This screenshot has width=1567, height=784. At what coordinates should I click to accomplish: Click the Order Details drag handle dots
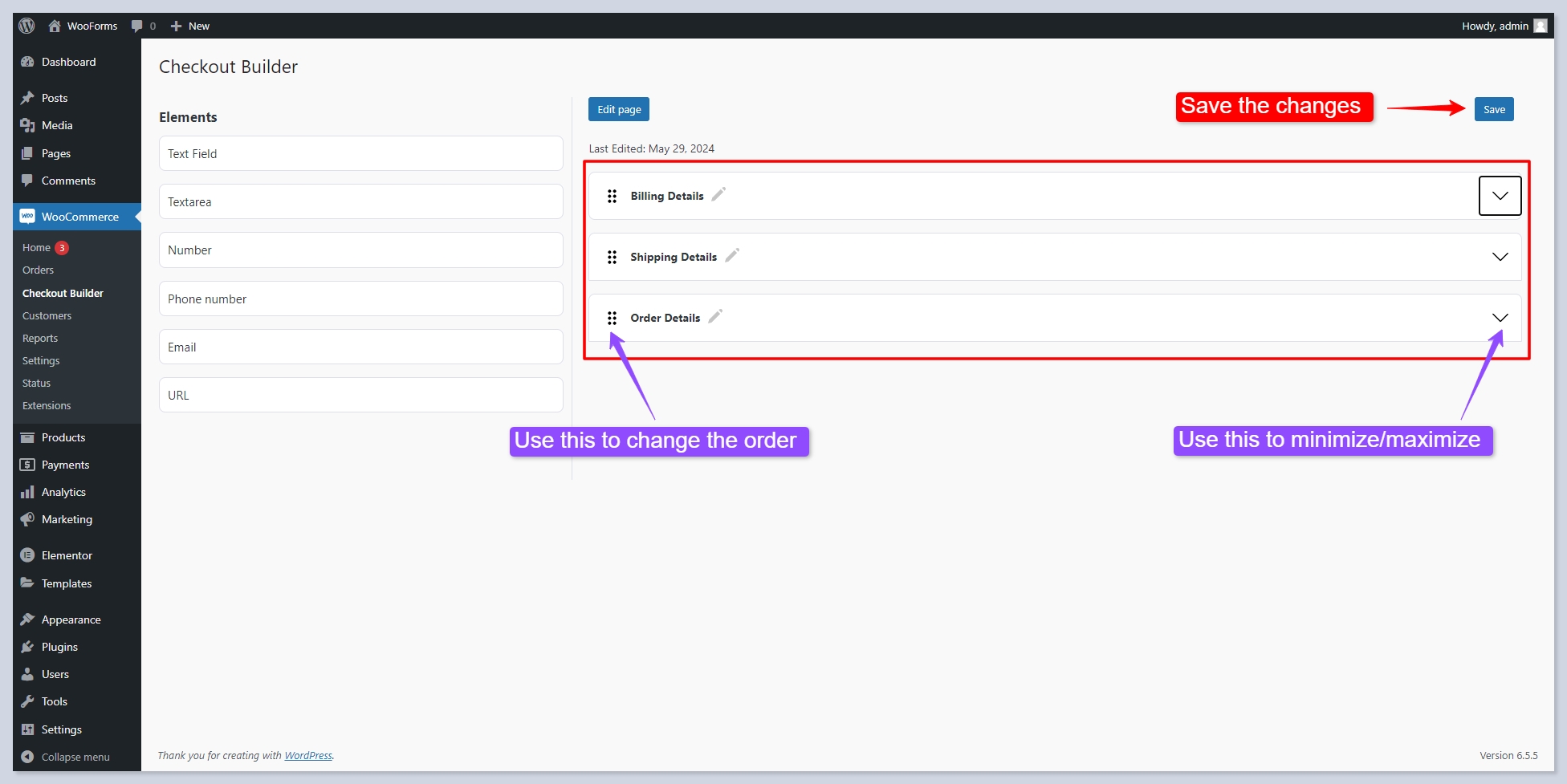coord(612,318)
